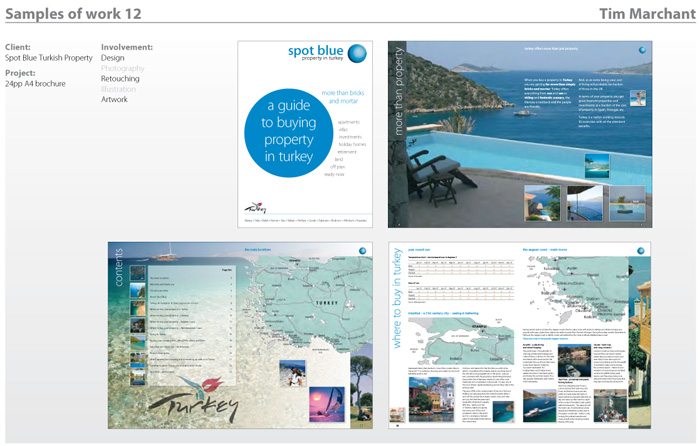Click 'Spot Blue Turkish Property' client text
Screen dimensions: 700x446
point(49,58)
